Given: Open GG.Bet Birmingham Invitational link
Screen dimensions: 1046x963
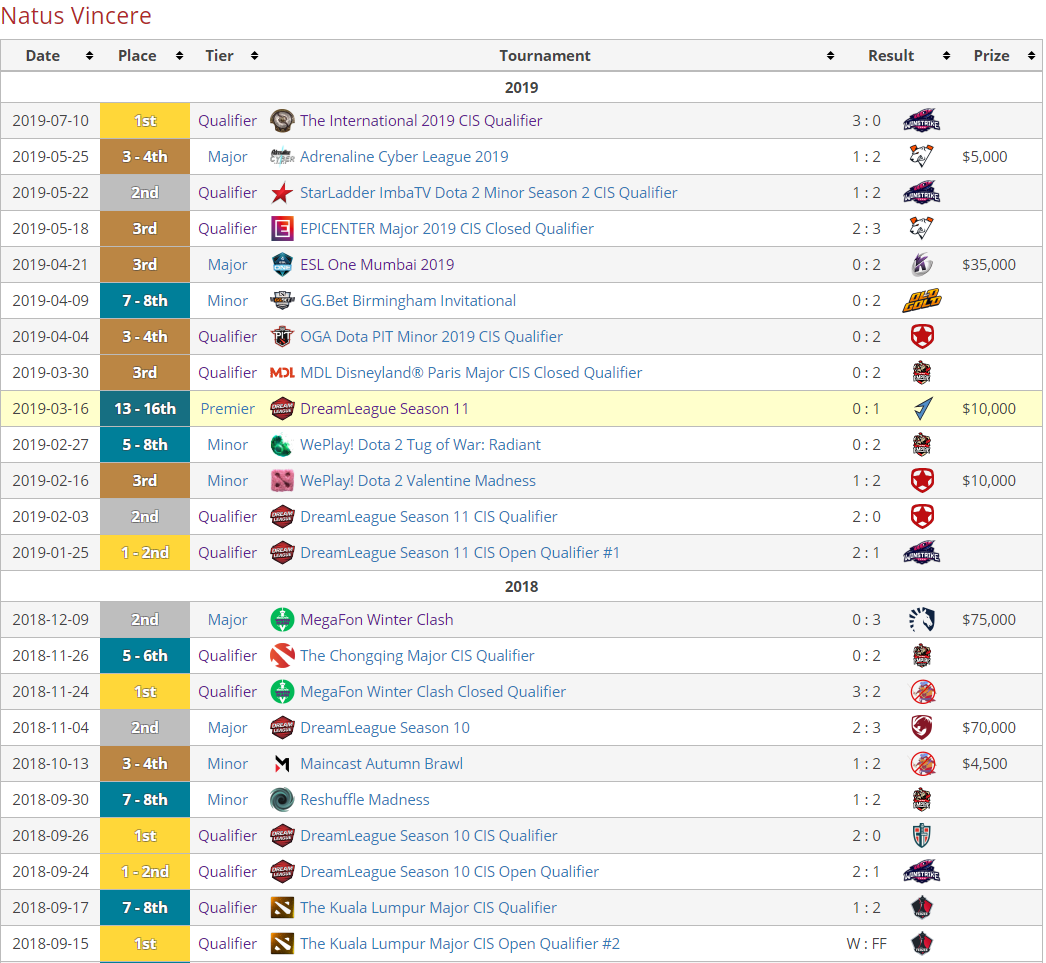Looking at the screenshot, I should click(408, 301).
